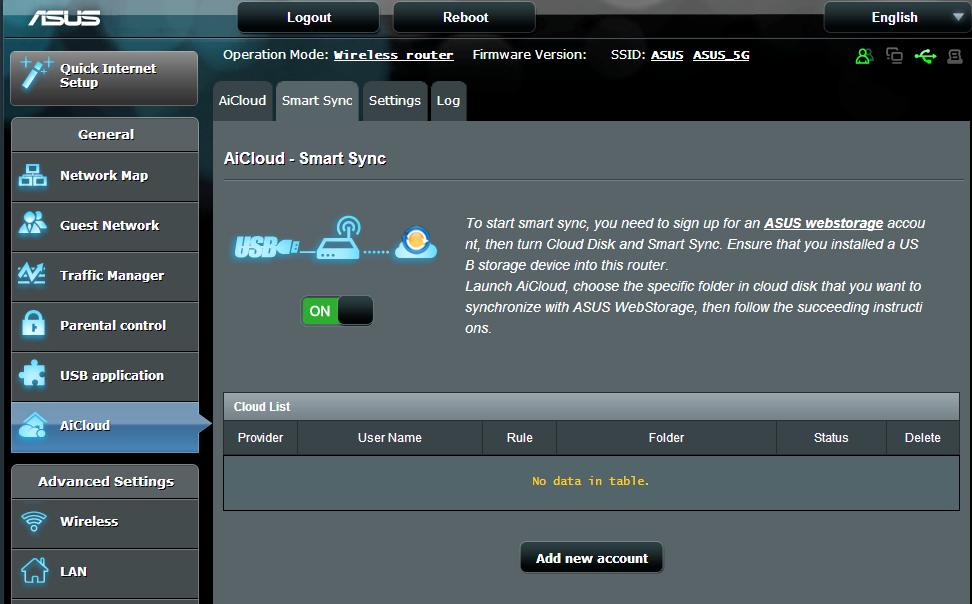
Task: Click the Reboot button
Action: pyautogui.click(x=465, y=17)
